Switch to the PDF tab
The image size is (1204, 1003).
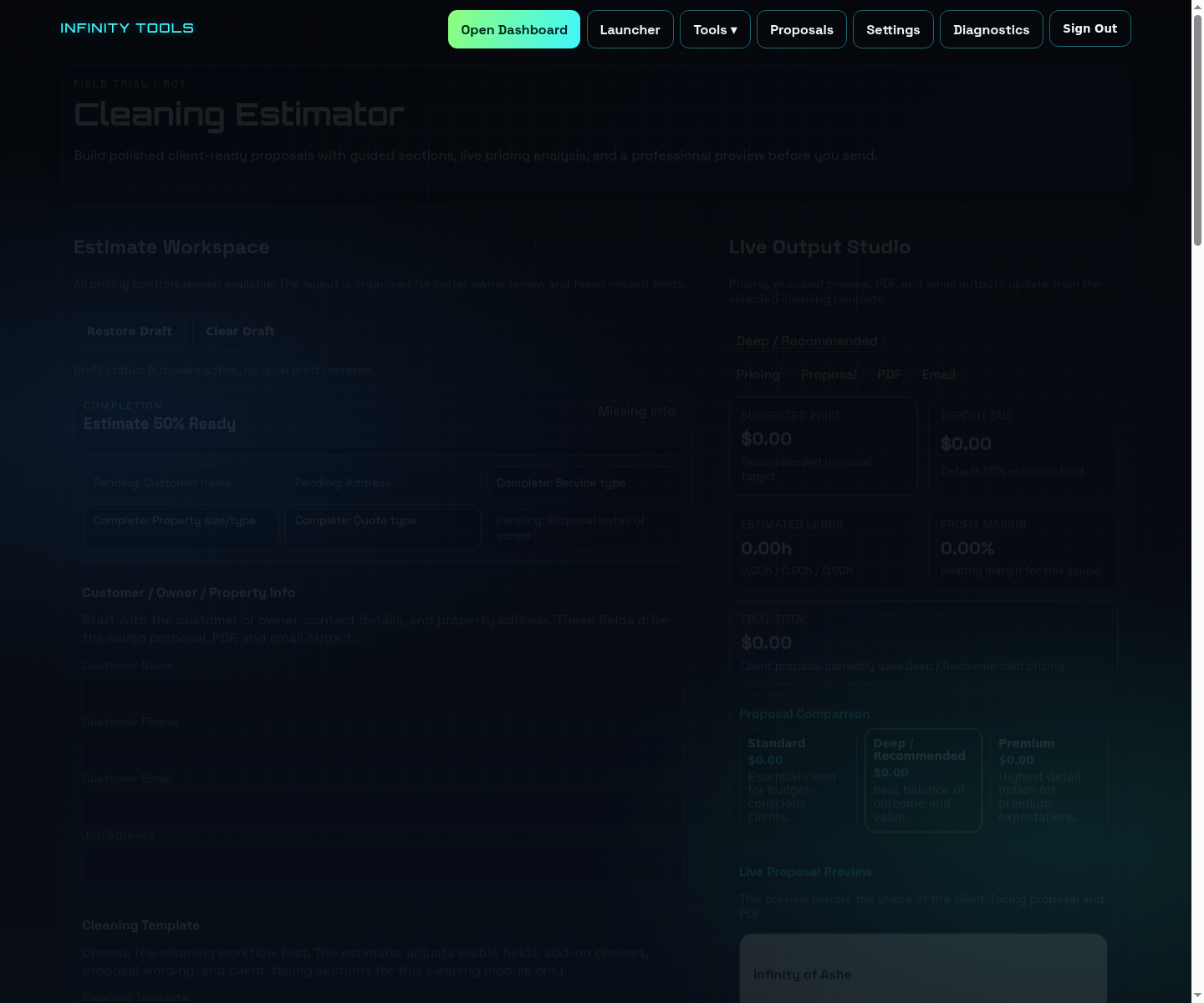(890, 374)
